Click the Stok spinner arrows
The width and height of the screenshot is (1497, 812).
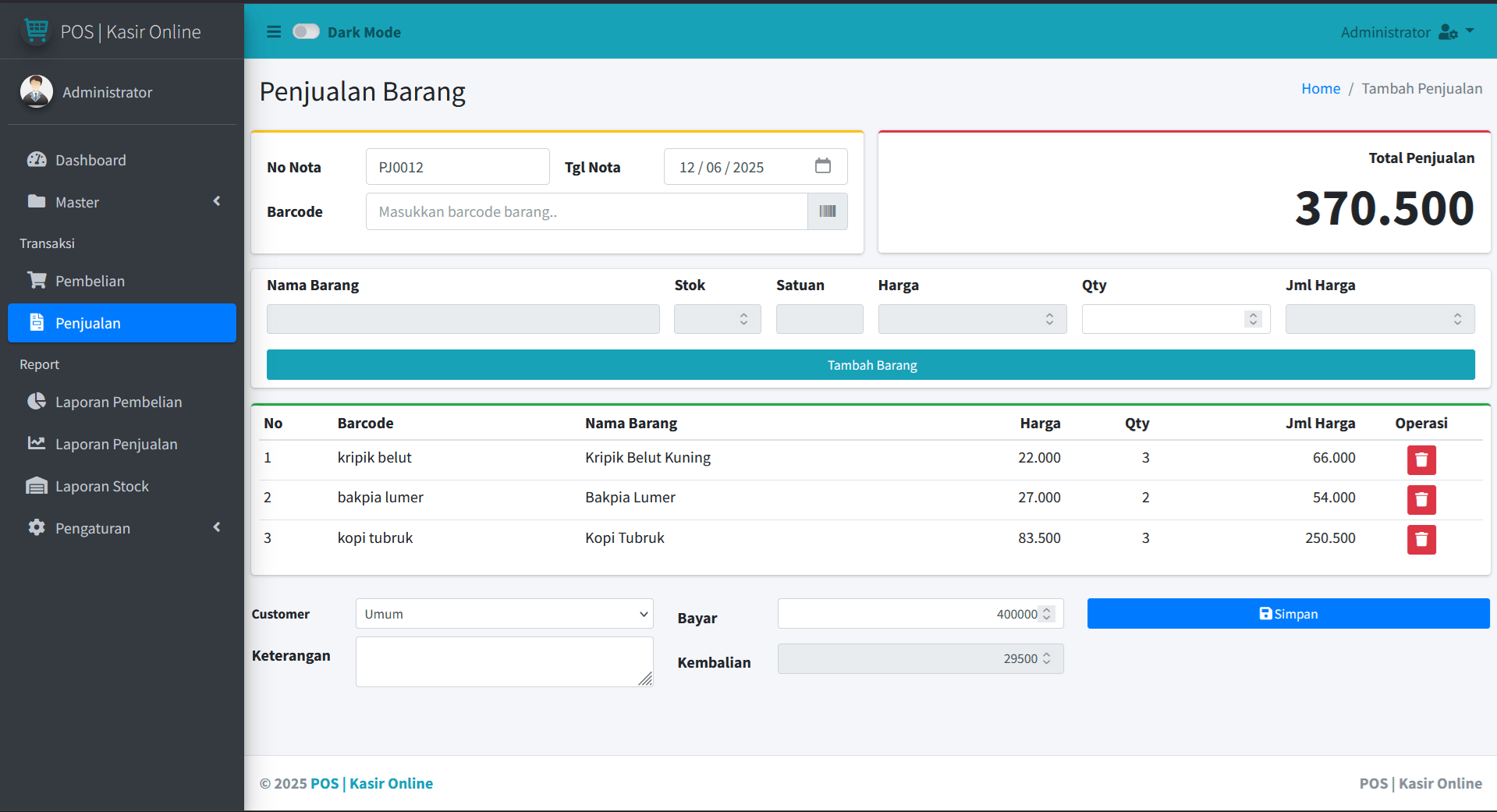(x=744, y=319)
